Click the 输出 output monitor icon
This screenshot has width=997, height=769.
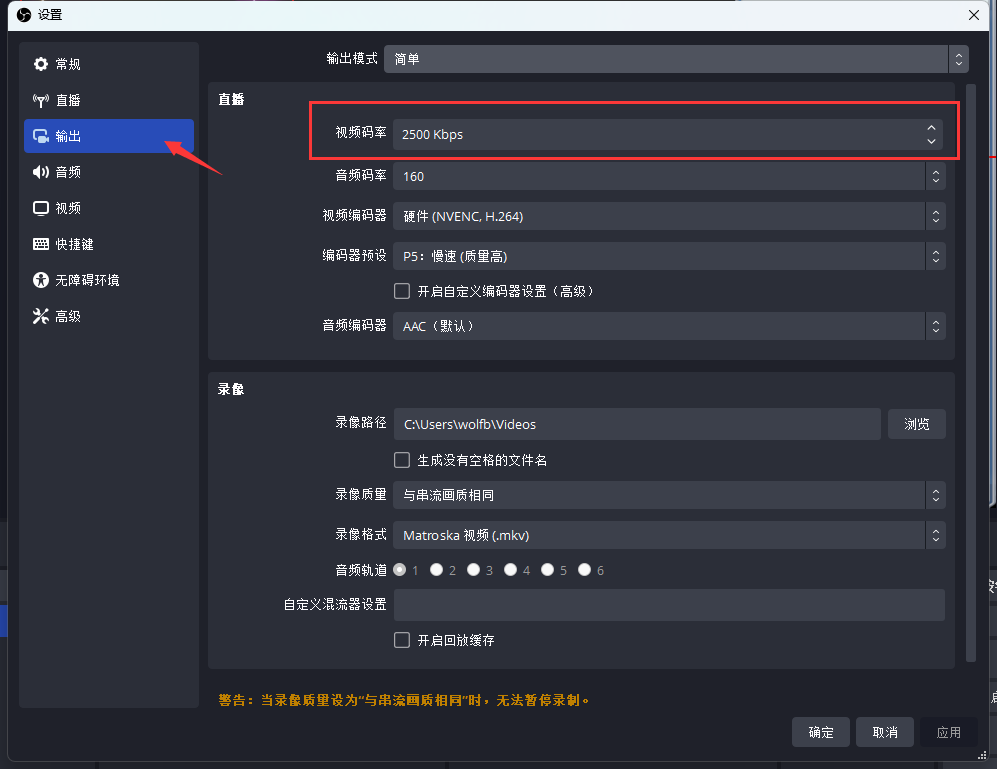coord(41,136)
